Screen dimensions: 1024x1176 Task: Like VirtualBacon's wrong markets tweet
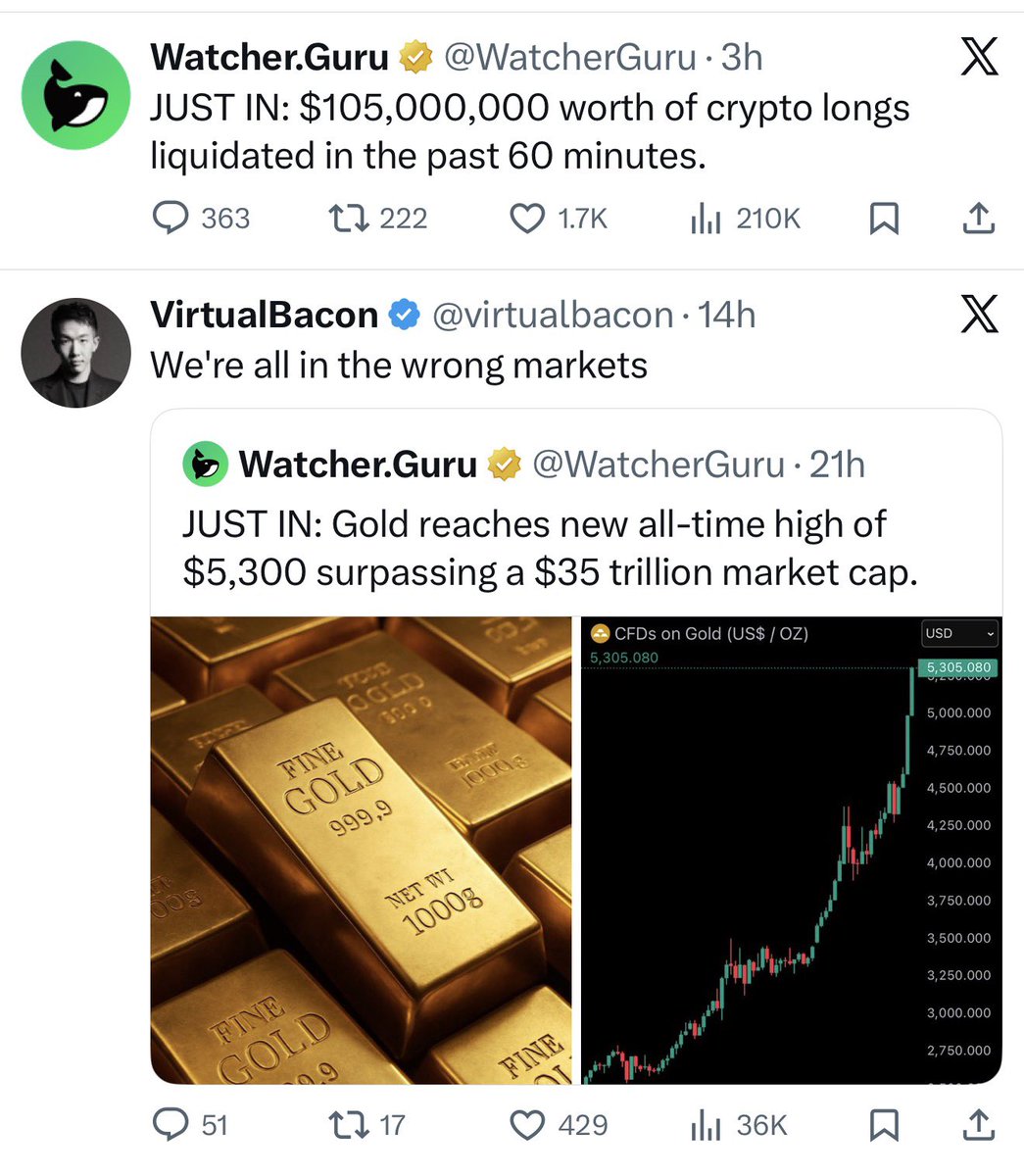528,1125
